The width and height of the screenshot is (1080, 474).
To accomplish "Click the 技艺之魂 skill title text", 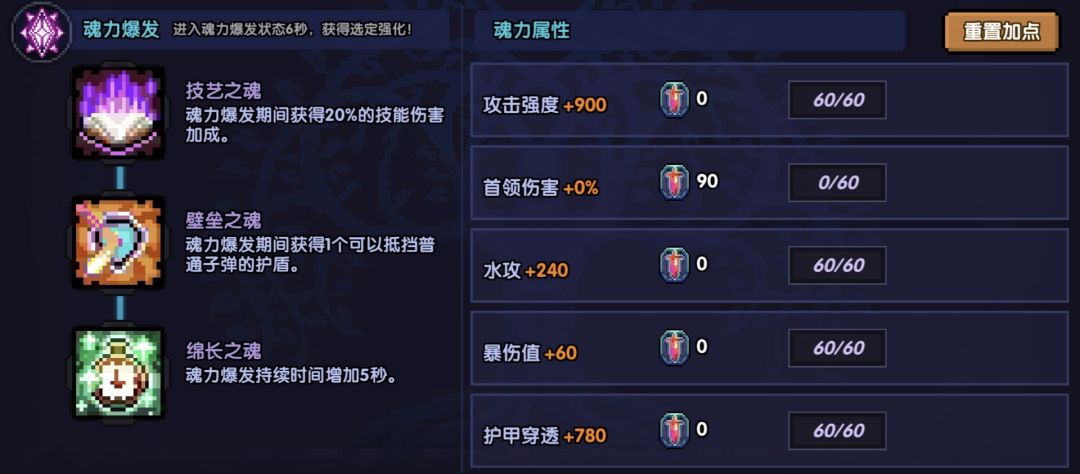I will click(x=223, y=90).
